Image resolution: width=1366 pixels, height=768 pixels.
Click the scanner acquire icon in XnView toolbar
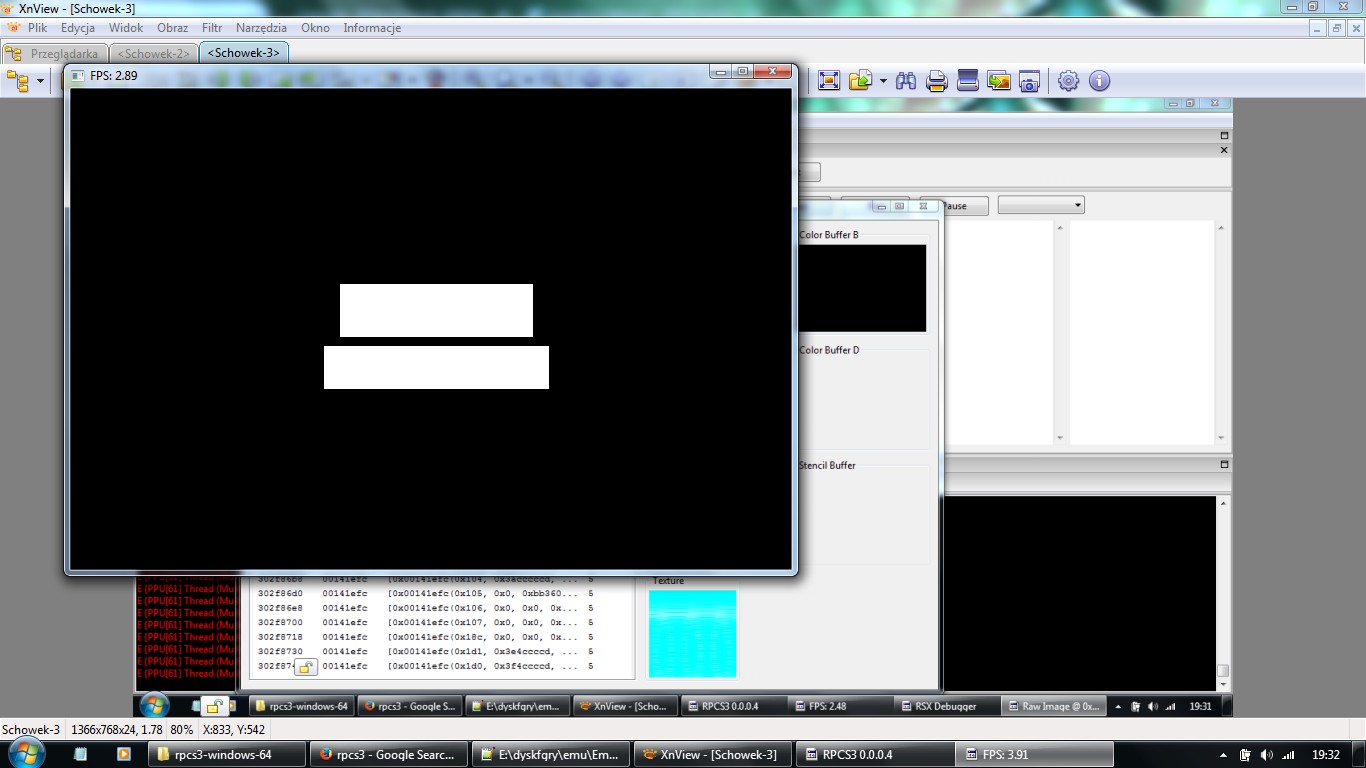pyautogui.click(x=967, y=81)
